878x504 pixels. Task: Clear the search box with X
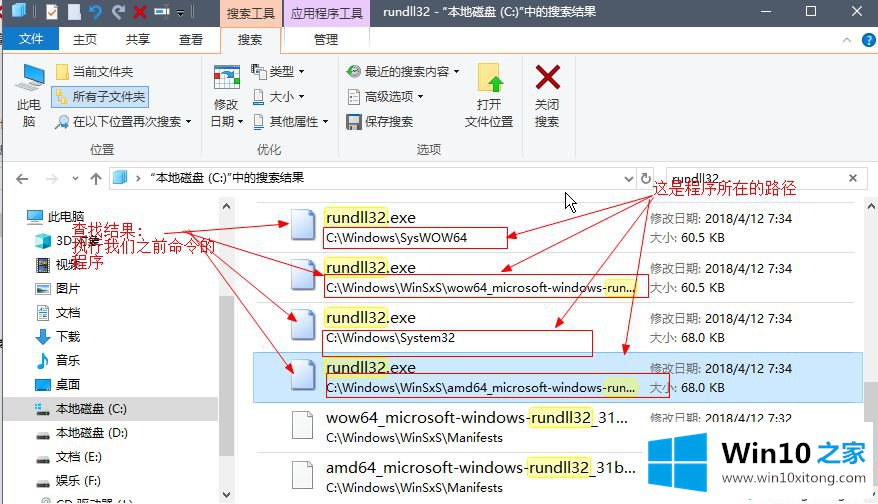[x=853, y=178]
